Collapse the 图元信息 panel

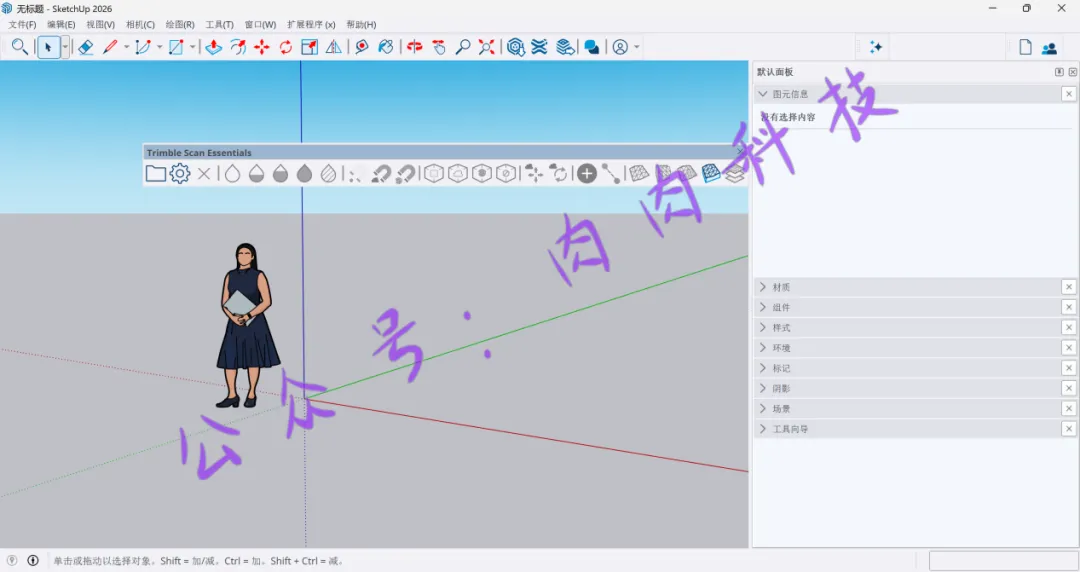(762, 94)
